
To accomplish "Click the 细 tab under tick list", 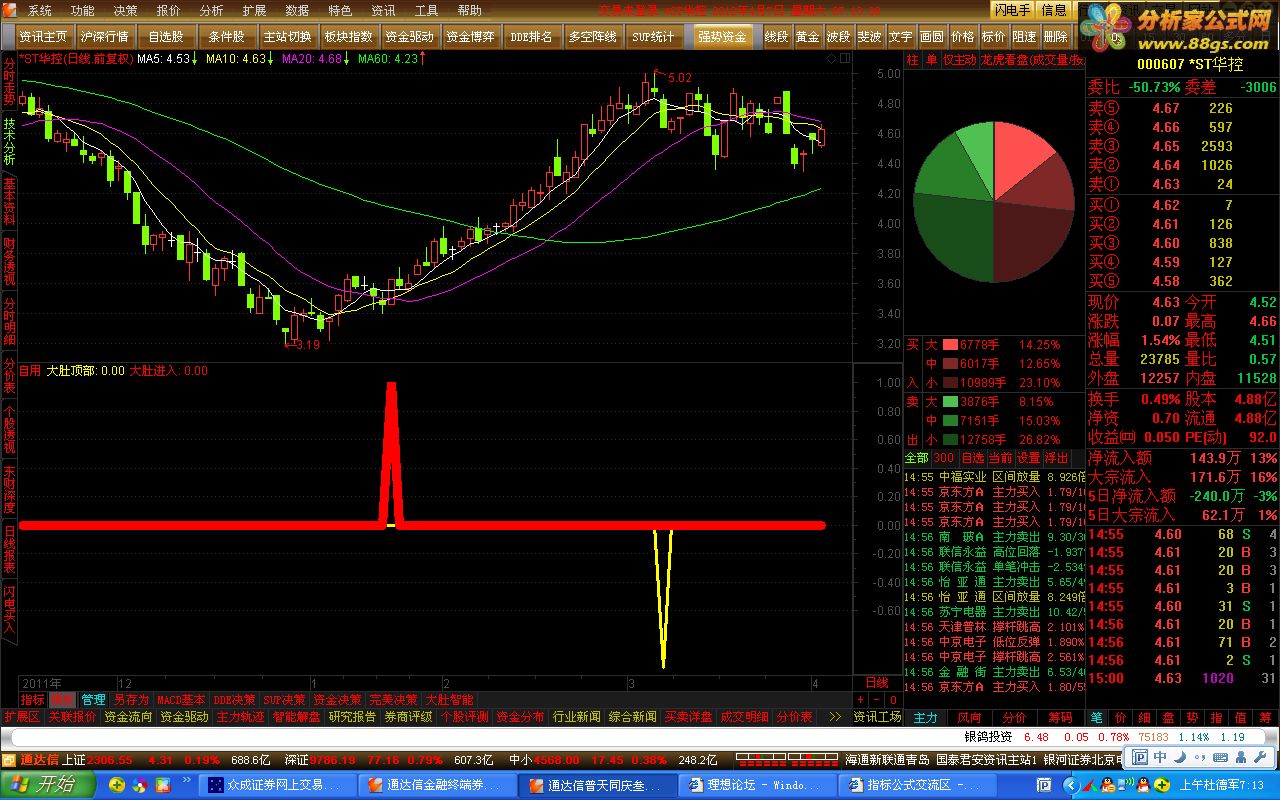I will click(1143, 717).
